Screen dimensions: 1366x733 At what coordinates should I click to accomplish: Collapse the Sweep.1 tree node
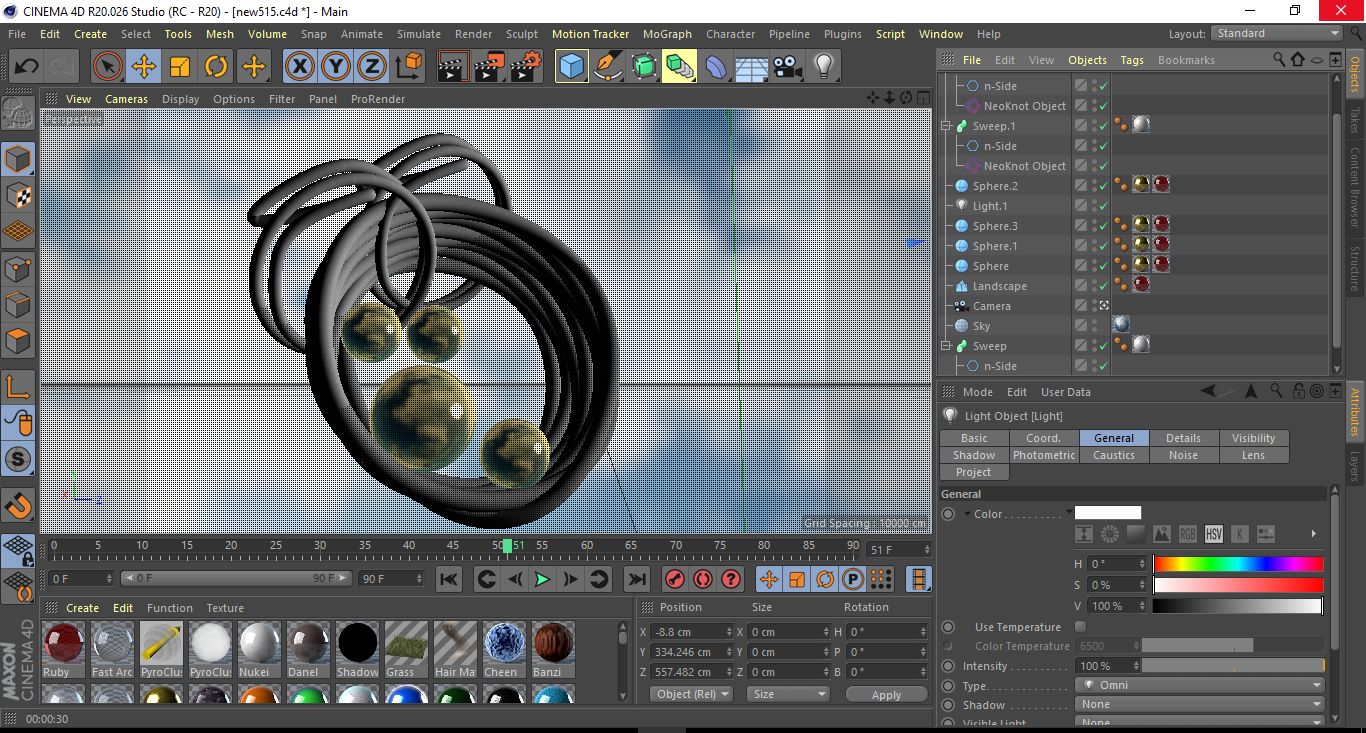[x=947, y=126]
